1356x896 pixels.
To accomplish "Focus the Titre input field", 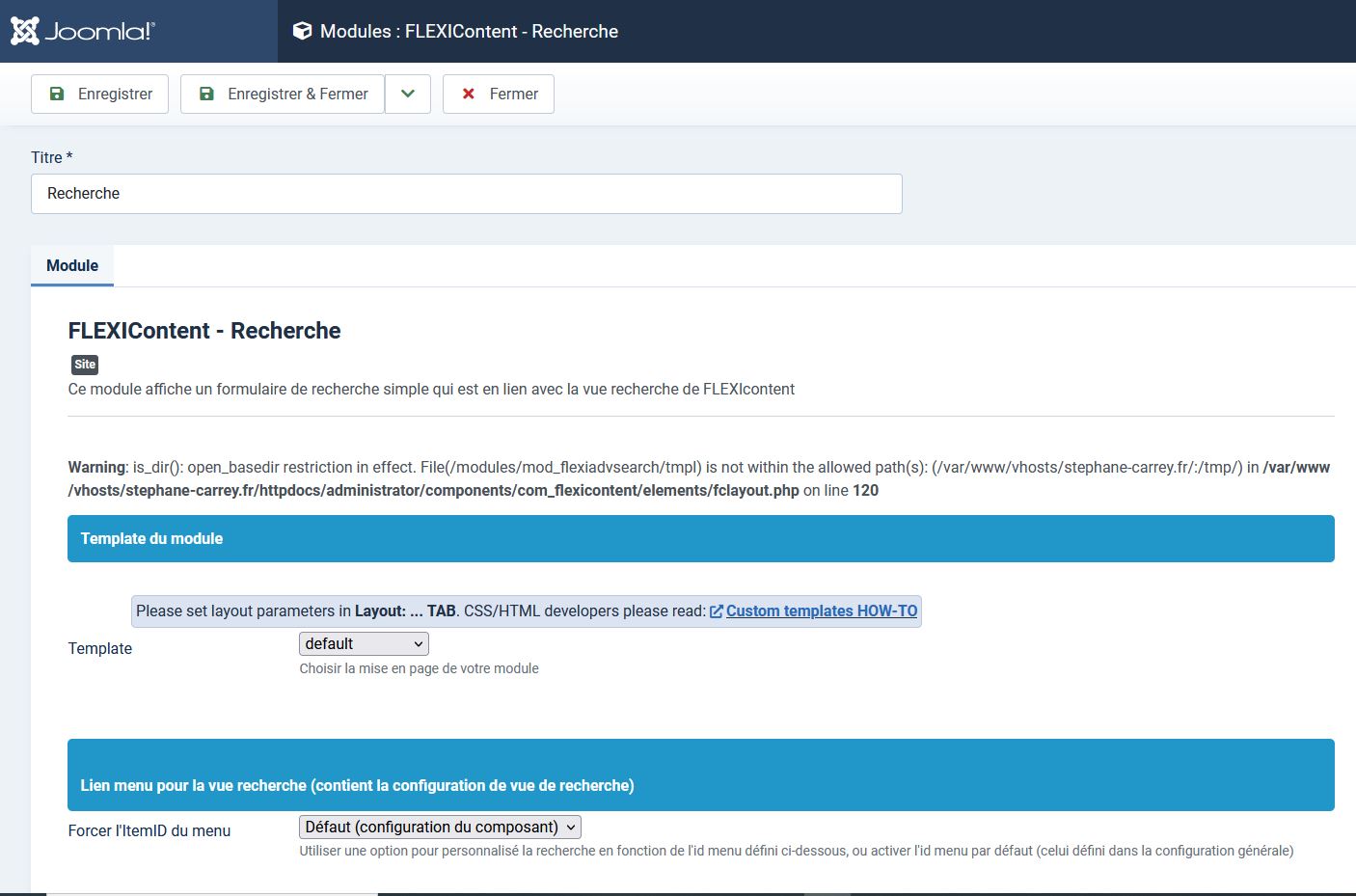I will pos(467,194).
